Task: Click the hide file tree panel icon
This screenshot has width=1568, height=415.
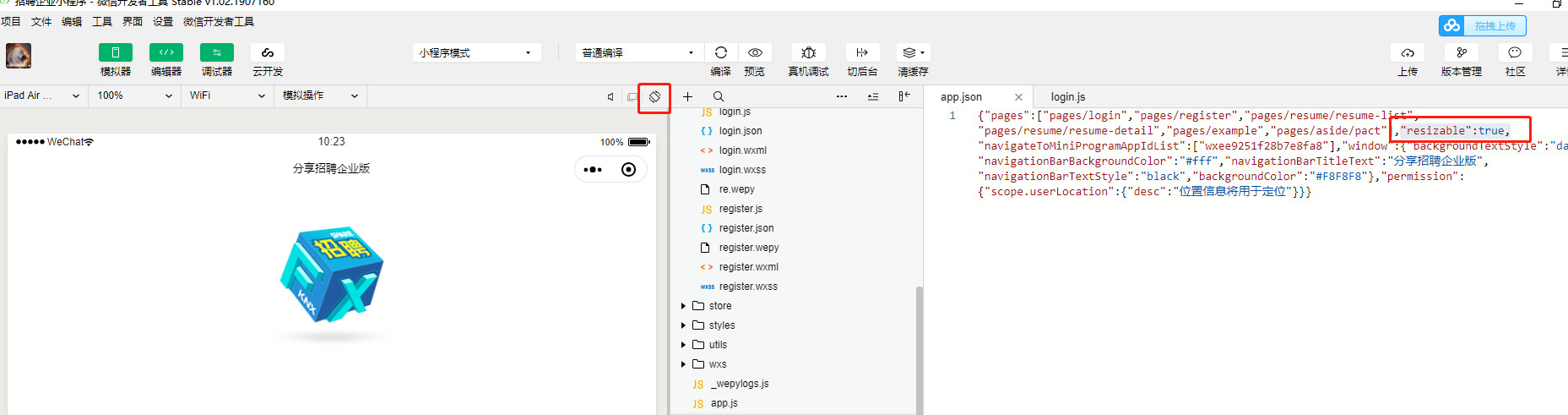Action: pos(904,96)
